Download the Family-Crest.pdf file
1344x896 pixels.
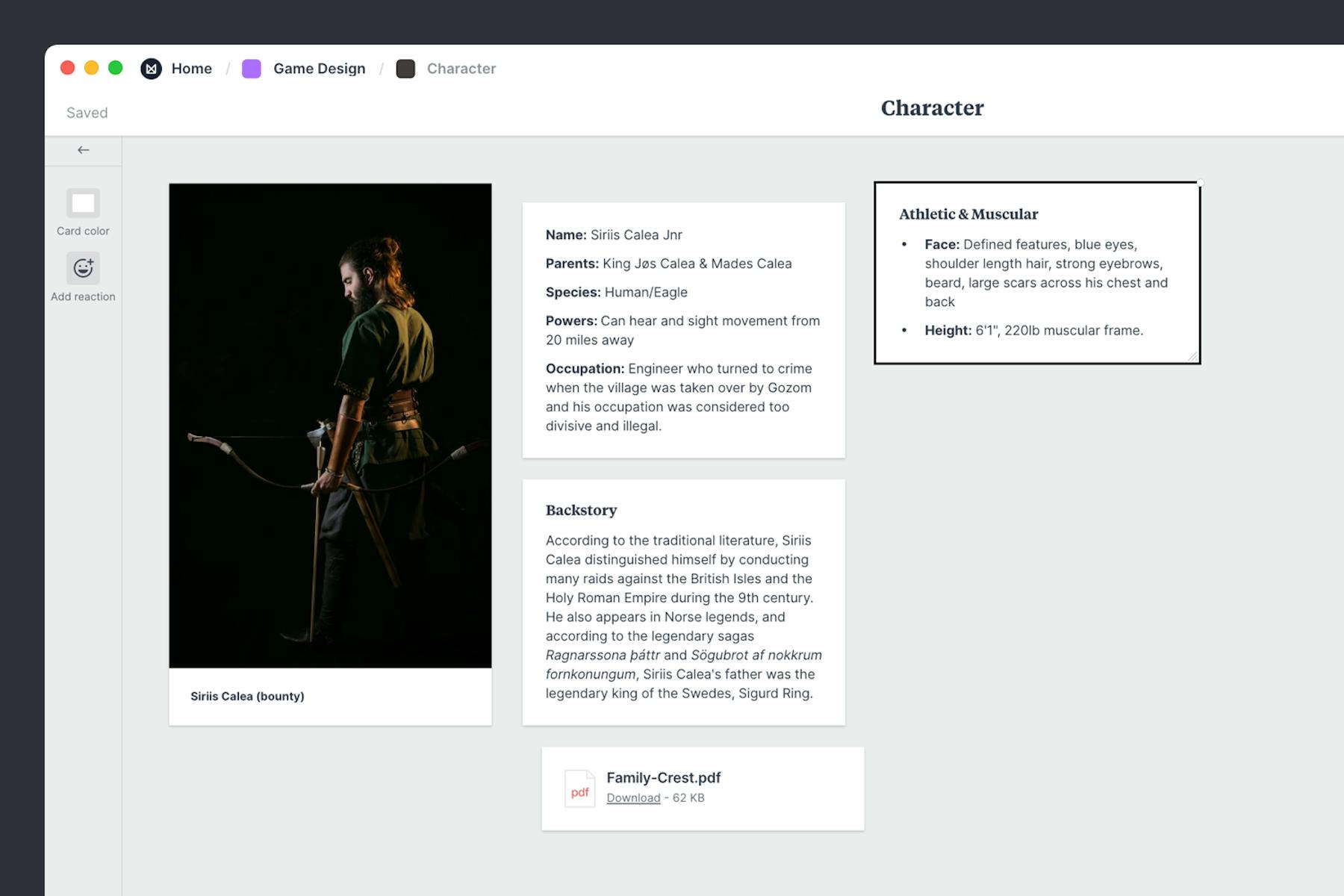click(x=632, y=797)
